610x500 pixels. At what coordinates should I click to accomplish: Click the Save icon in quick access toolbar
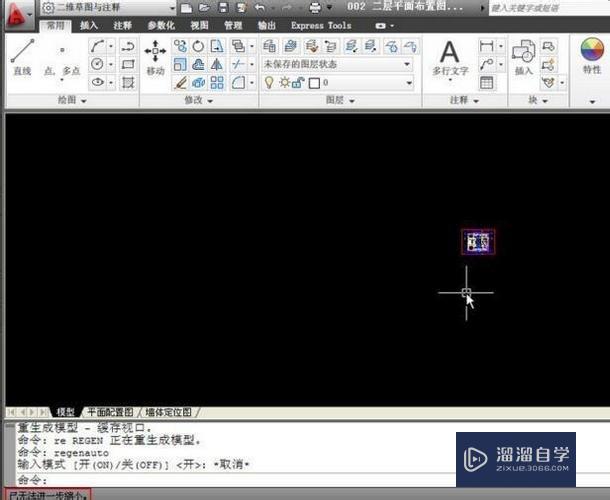pos(223,7)
